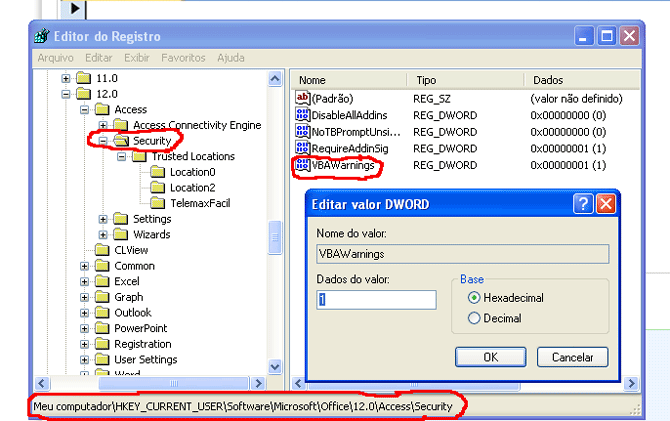Select the Settings folder icon

pyautogui.click(x=121, y=219)
